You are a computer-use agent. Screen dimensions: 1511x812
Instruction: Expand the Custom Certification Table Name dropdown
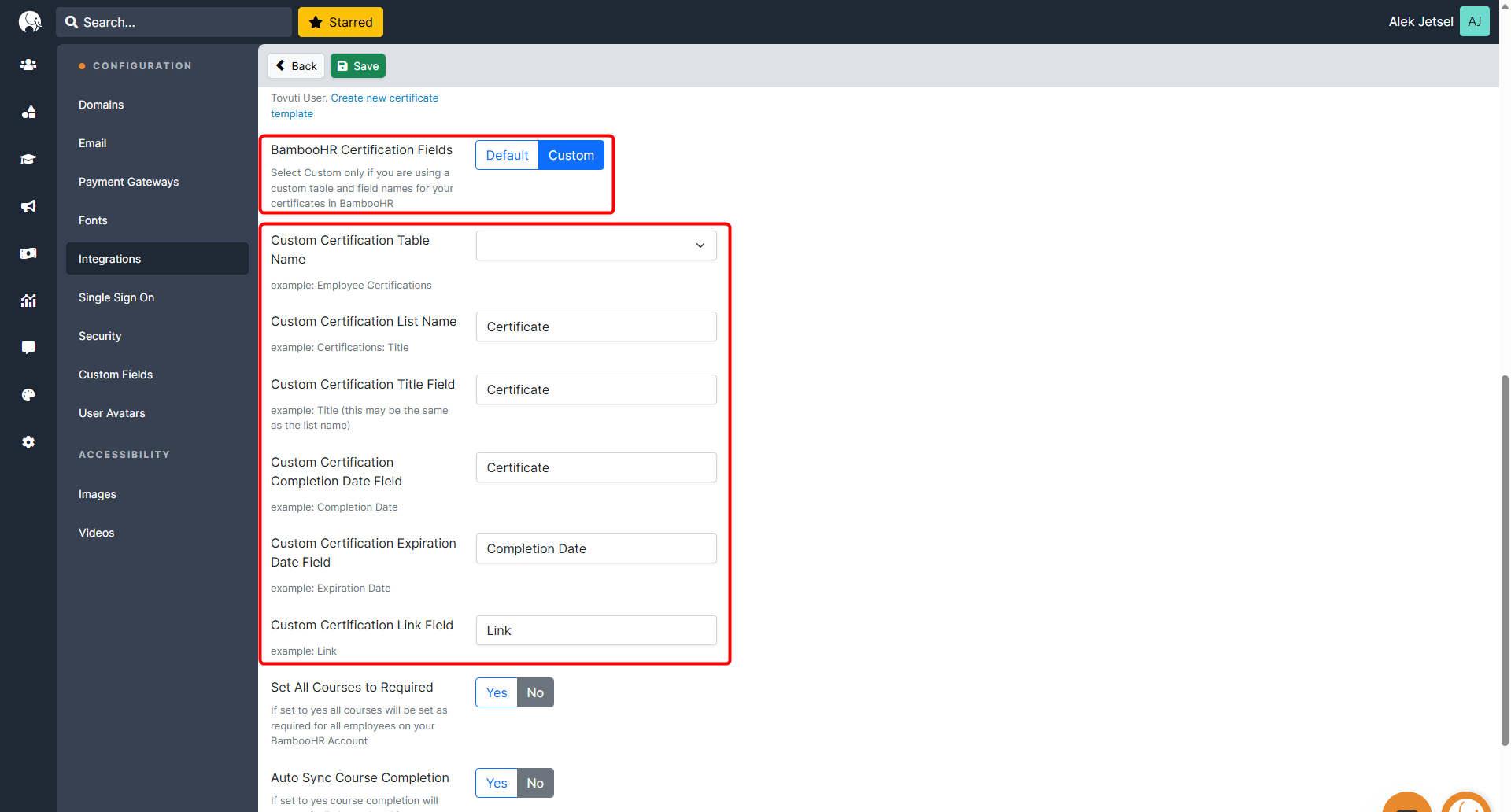(596, 245)
